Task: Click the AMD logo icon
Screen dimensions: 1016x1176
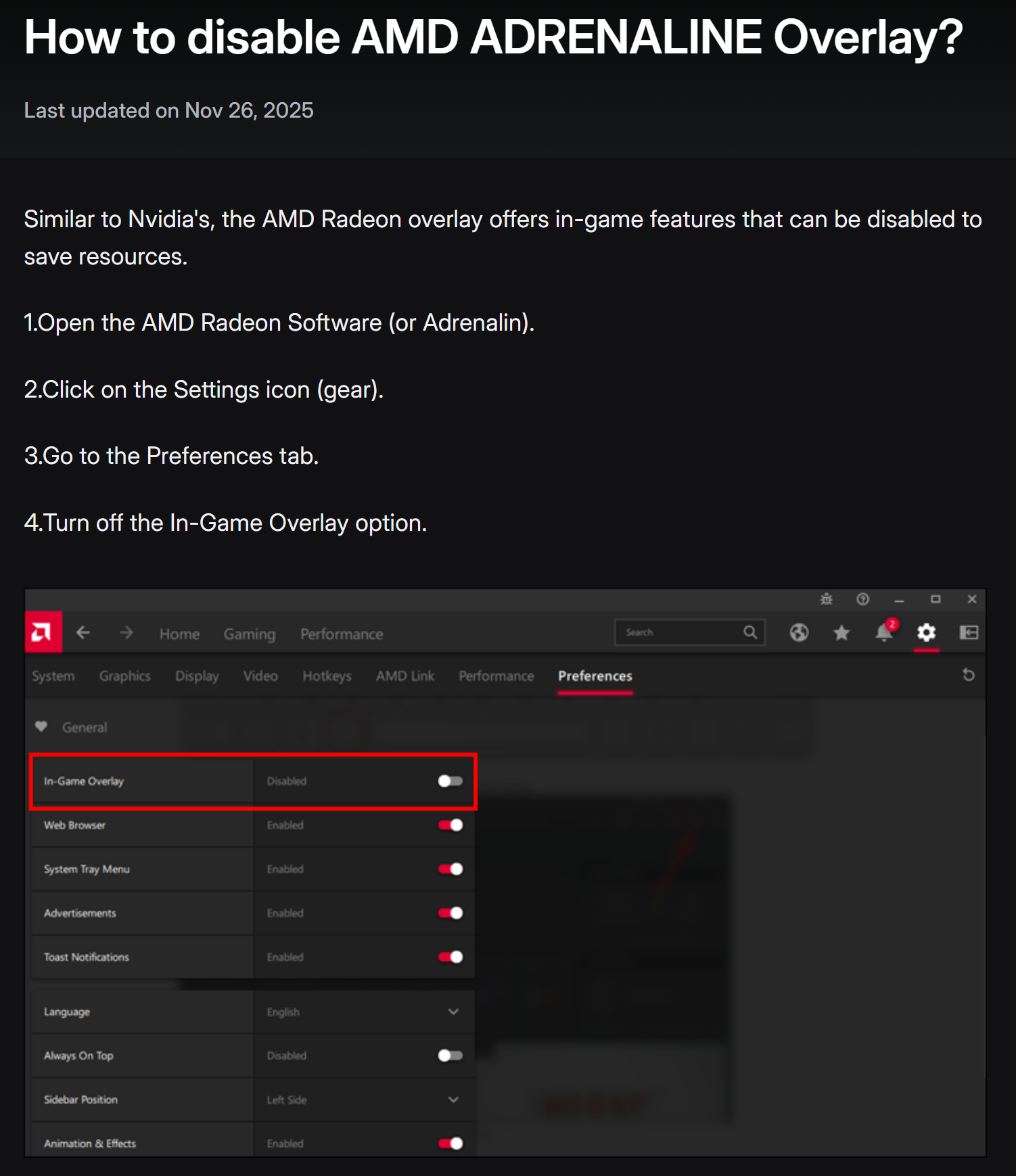Action: [x=43, y=632]
